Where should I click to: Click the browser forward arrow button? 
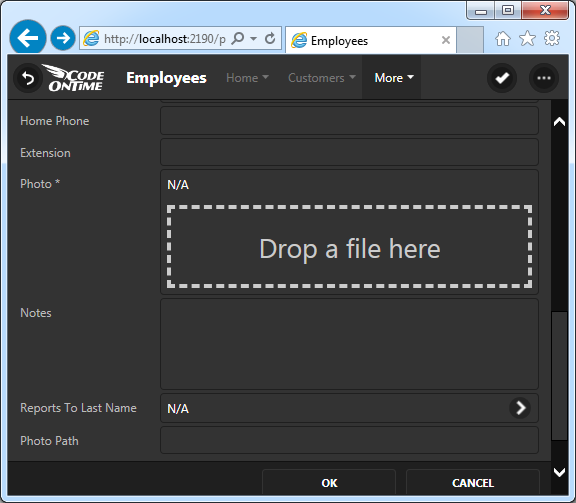click(x=63, y=38)
